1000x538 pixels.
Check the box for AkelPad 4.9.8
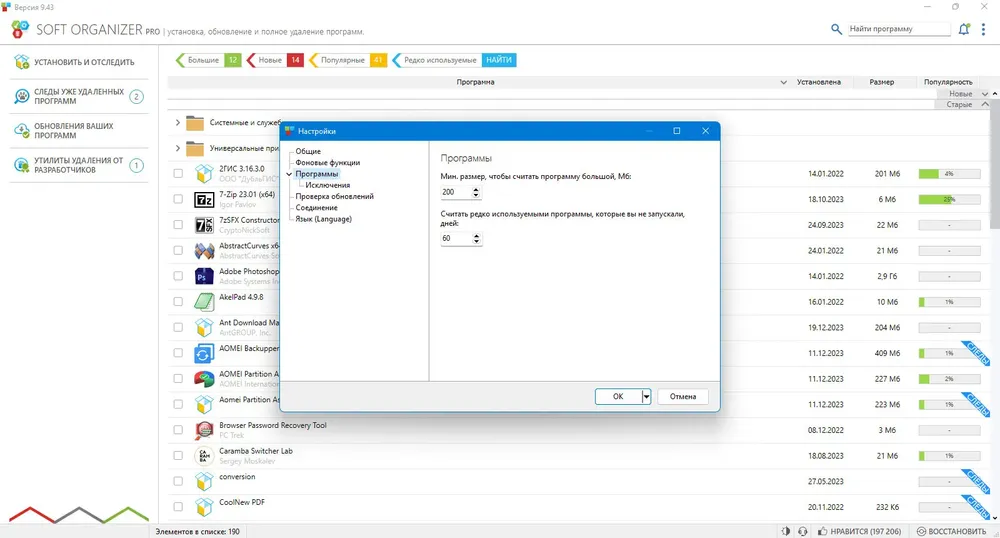tap(178, 302)
